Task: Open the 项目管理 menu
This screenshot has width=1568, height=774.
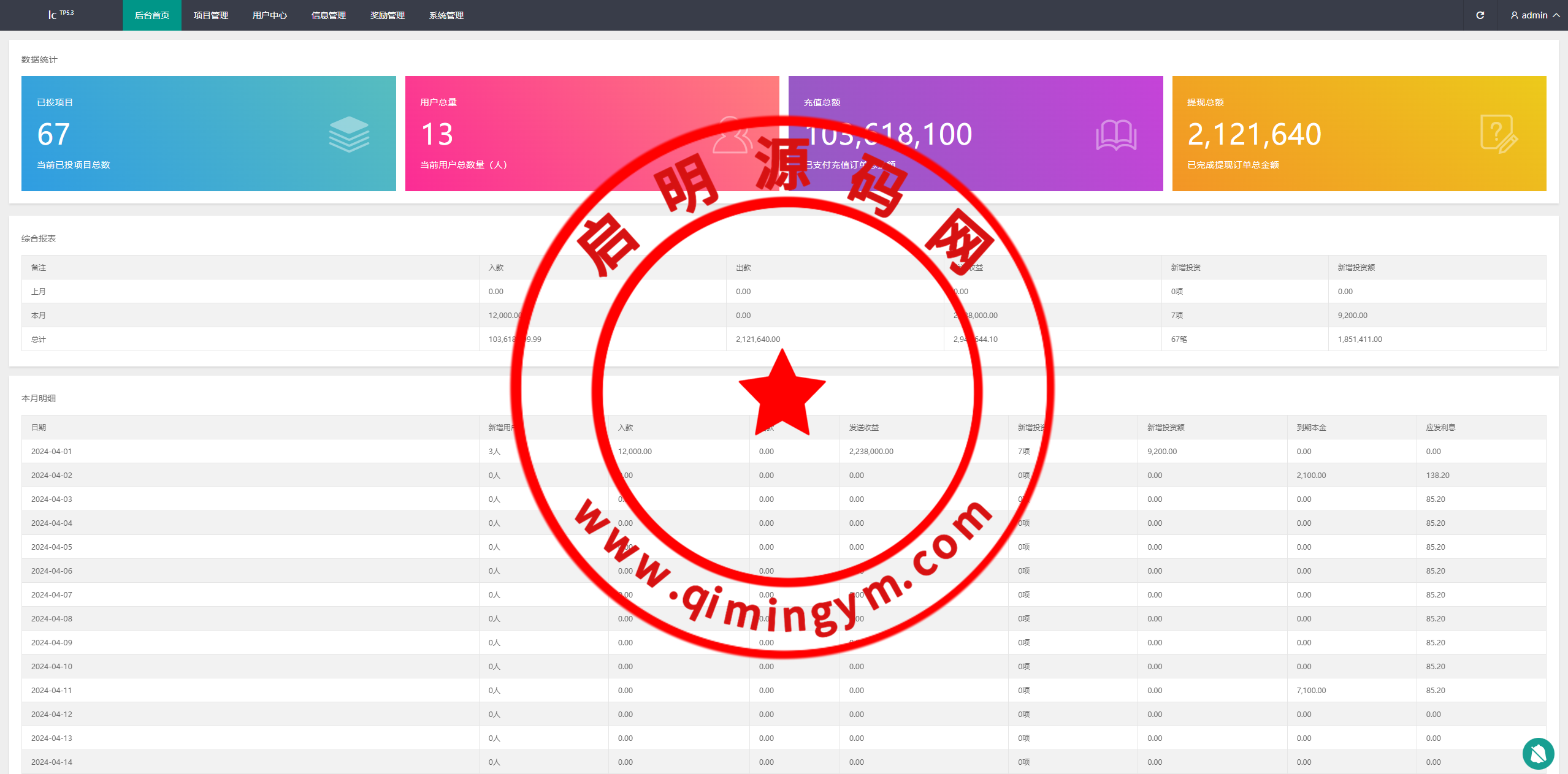Action: [x=210, y=15]
